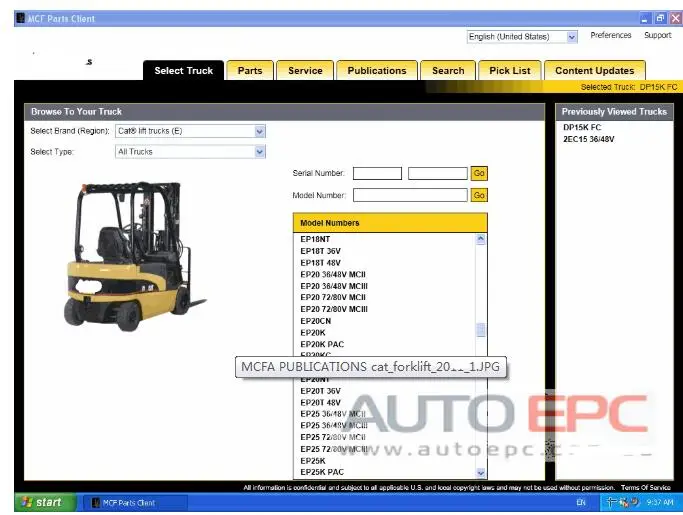Click the model list scroll up arrow
Image resolution: width=683 pixels, height=515 pixels.
tap(480, 239)
